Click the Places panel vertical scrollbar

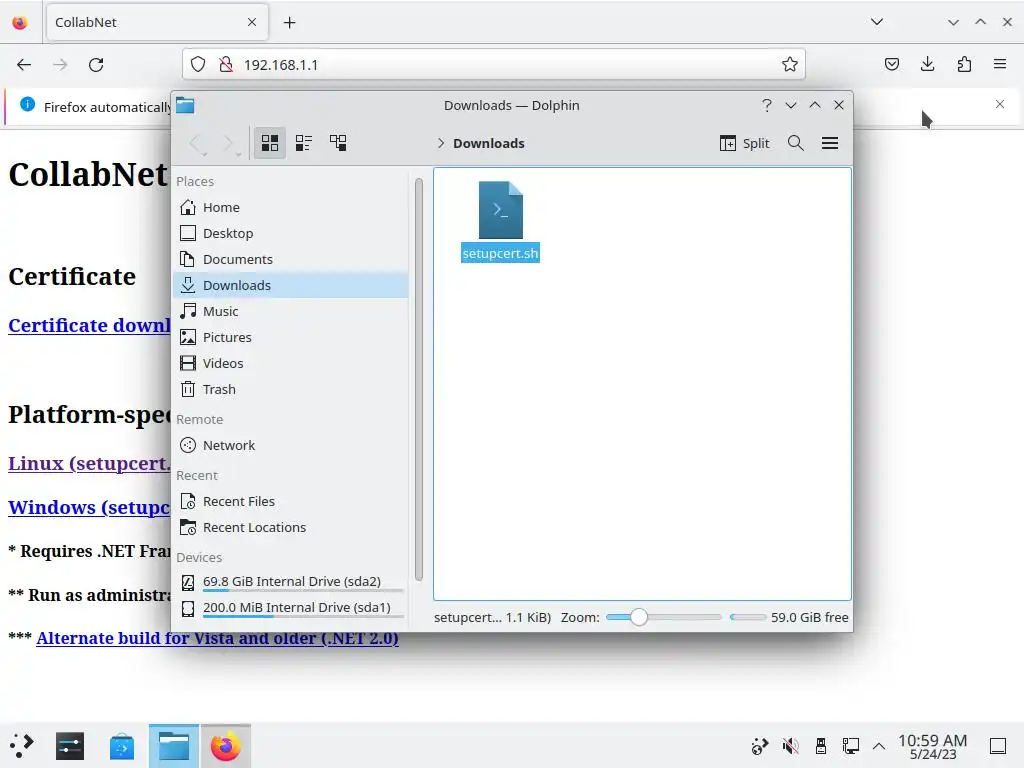419,379
